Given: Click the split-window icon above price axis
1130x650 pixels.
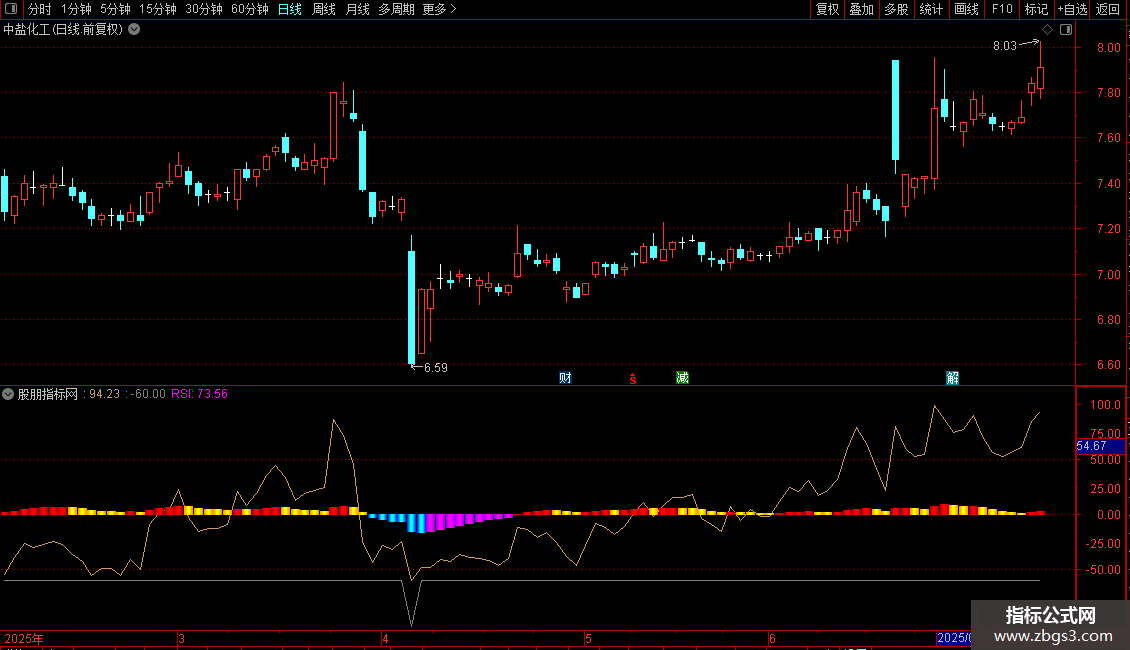Looking at the screenshot, I should [x=1066, y=30].
